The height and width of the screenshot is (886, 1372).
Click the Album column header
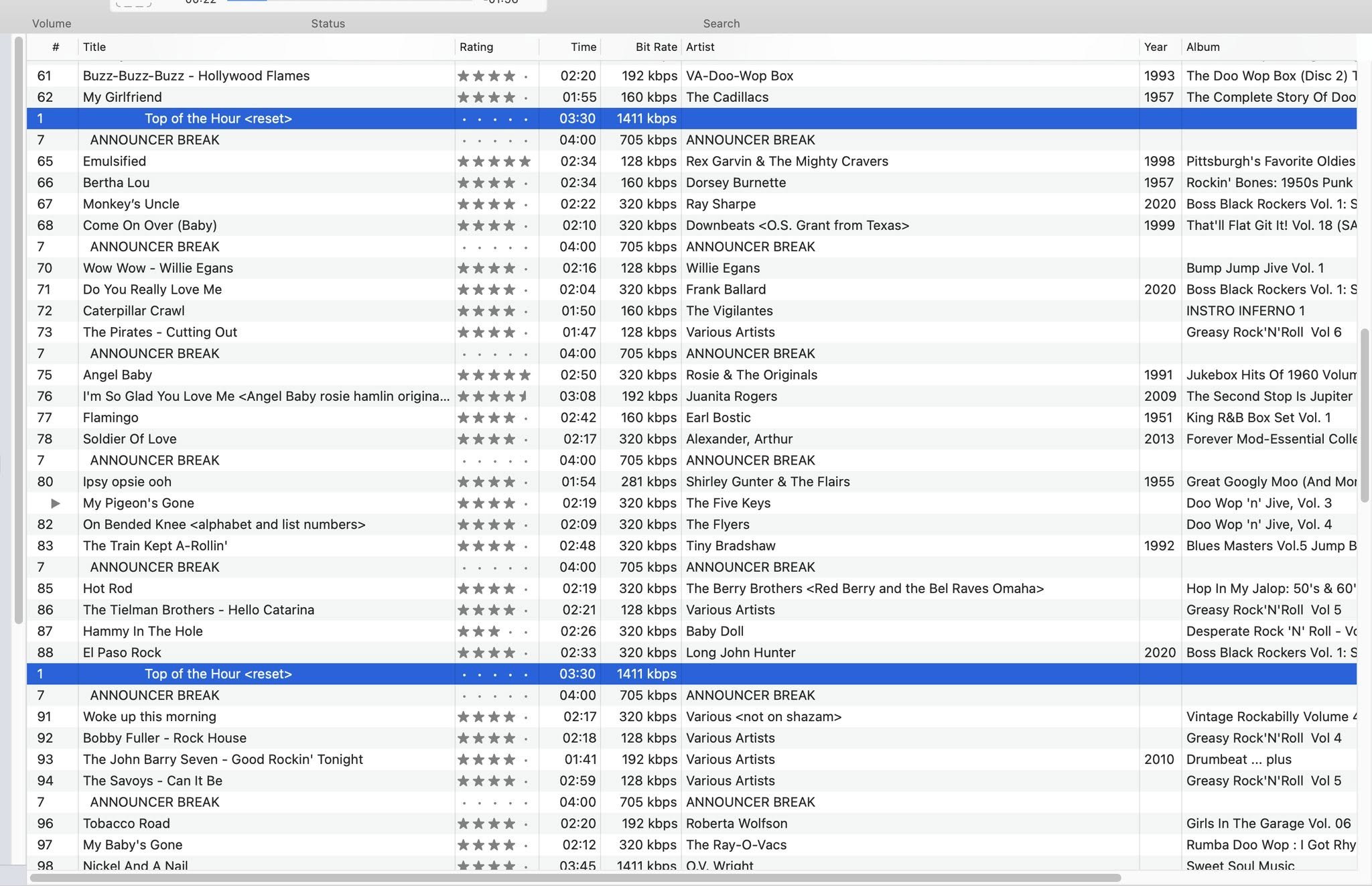(1269, 47)
